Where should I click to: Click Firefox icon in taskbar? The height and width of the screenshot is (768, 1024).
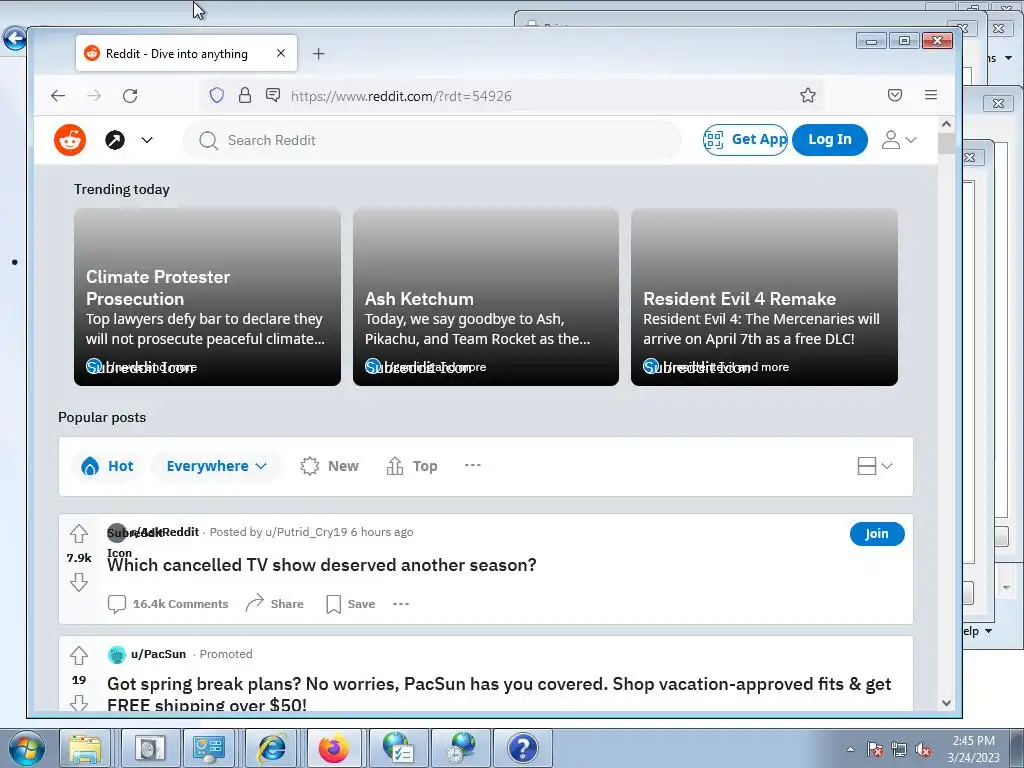[x=333, y=748]
